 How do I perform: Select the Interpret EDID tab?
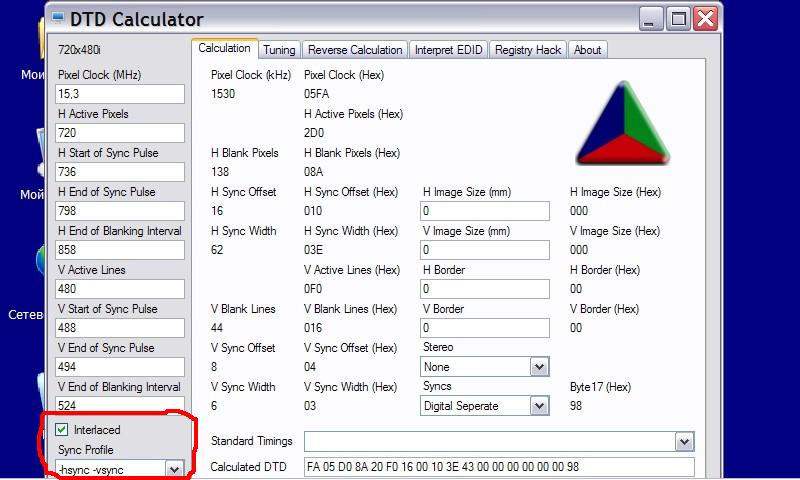[449, 49]
